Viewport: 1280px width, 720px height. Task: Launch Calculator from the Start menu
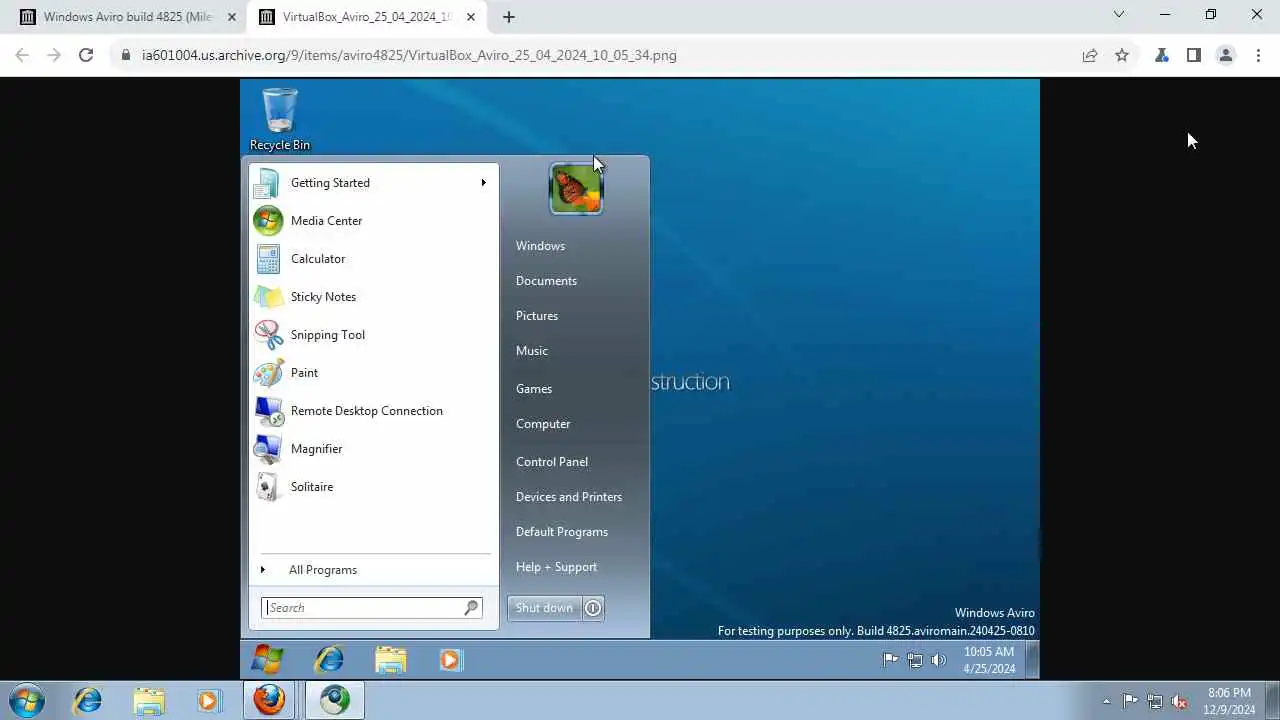318,259
